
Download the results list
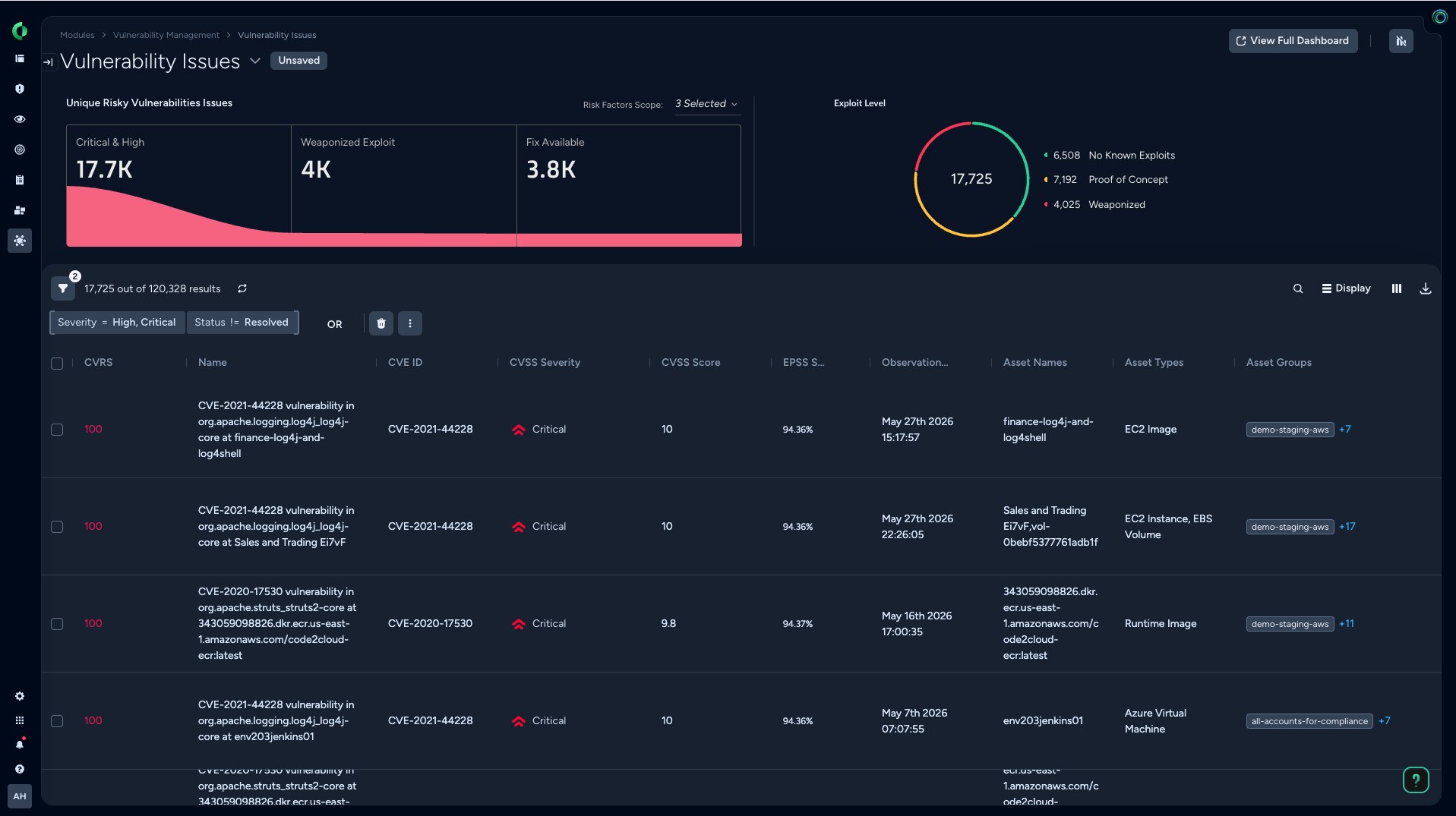coord(1426,288)
